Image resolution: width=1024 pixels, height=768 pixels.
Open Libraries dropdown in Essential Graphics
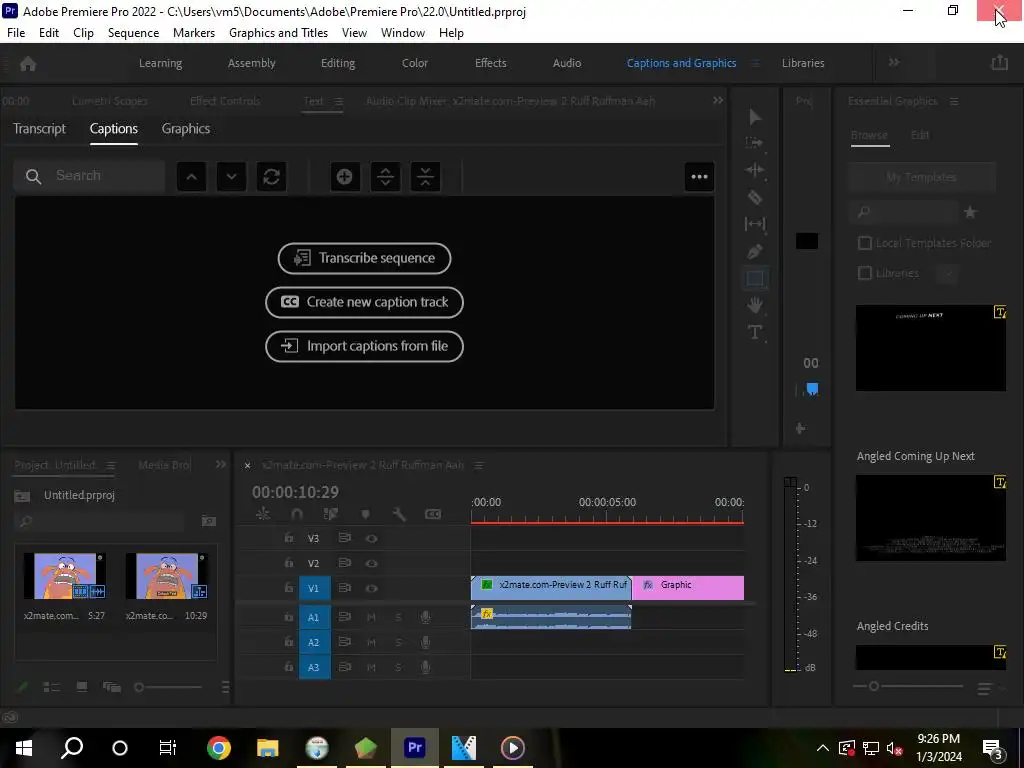tap(948, 274)
